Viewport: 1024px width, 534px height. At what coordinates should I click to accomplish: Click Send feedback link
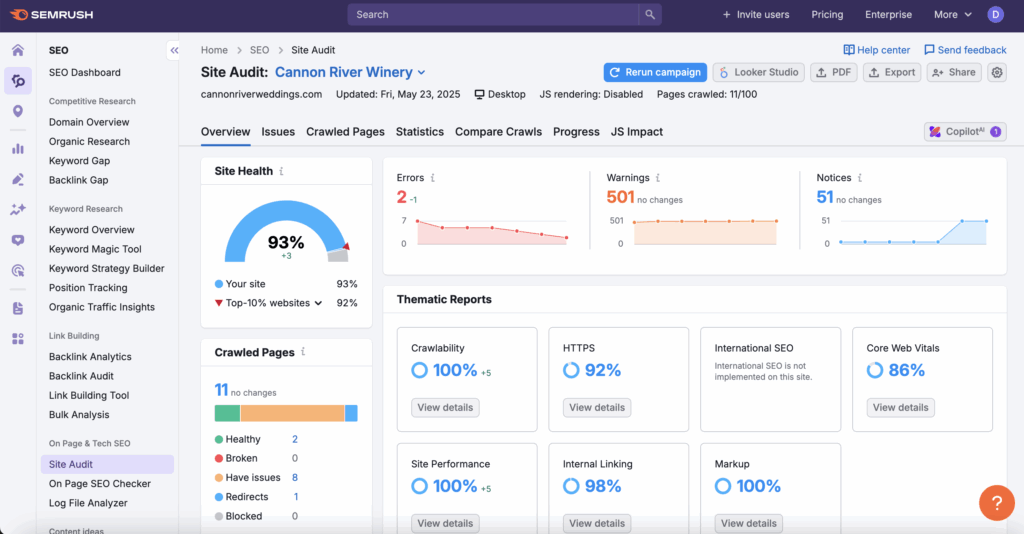(965, 50)
